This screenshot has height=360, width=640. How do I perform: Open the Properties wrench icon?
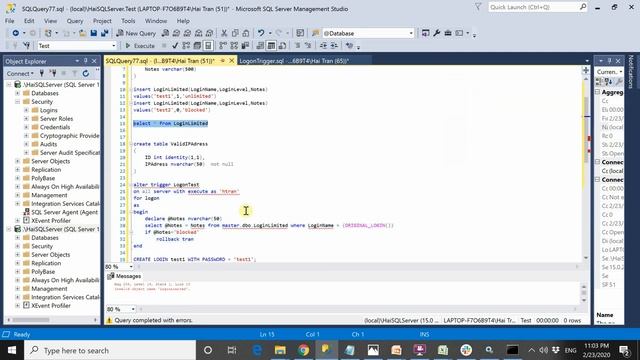click(x=437, y=33)
